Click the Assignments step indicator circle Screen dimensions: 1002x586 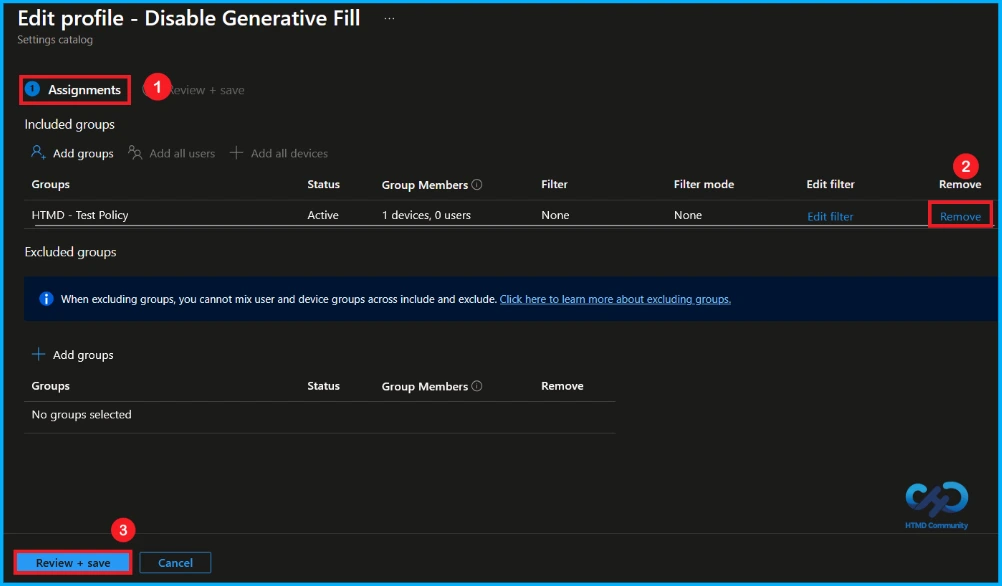[x=32, y=90]
